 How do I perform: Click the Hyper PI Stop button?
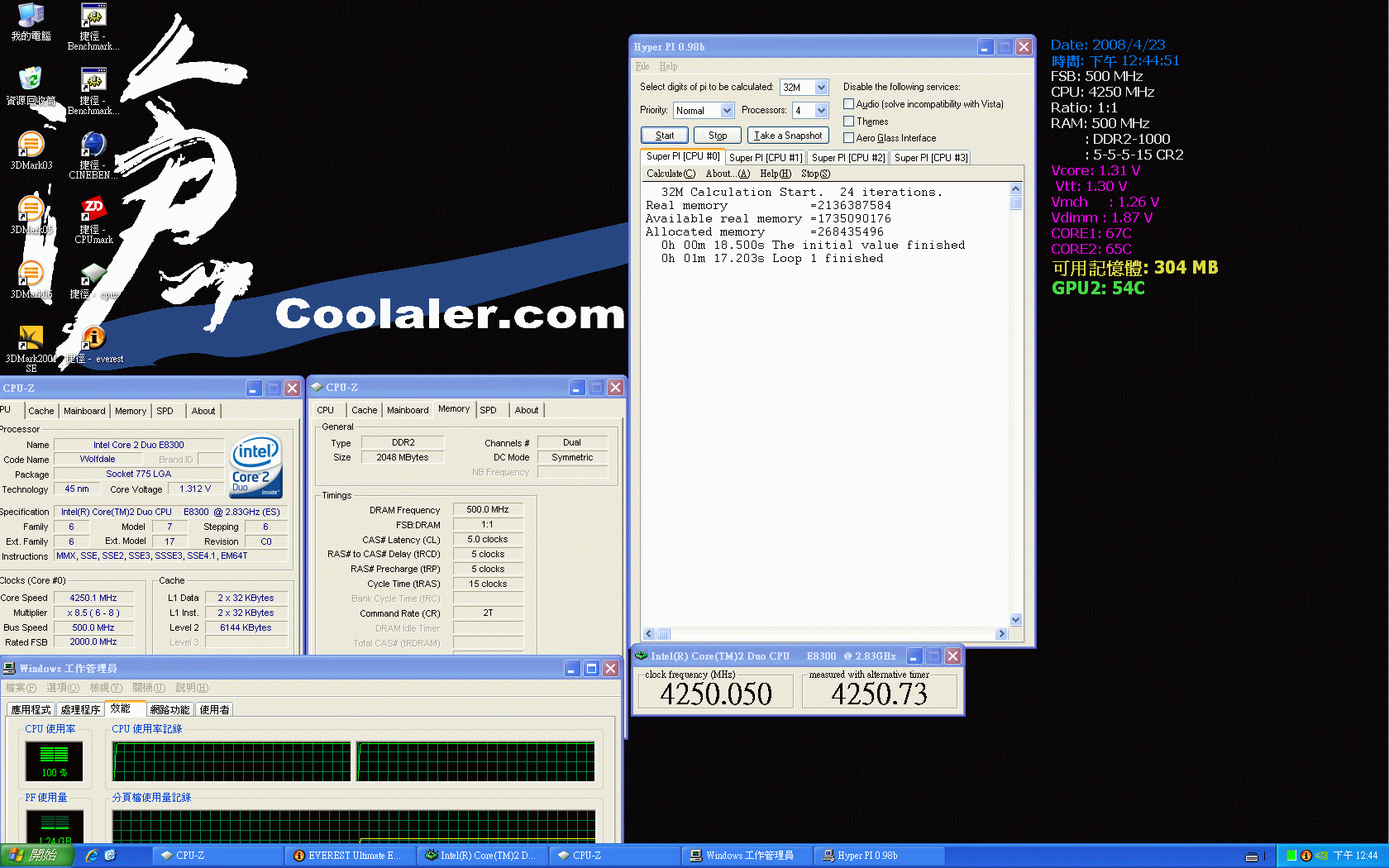click(718, 136)
